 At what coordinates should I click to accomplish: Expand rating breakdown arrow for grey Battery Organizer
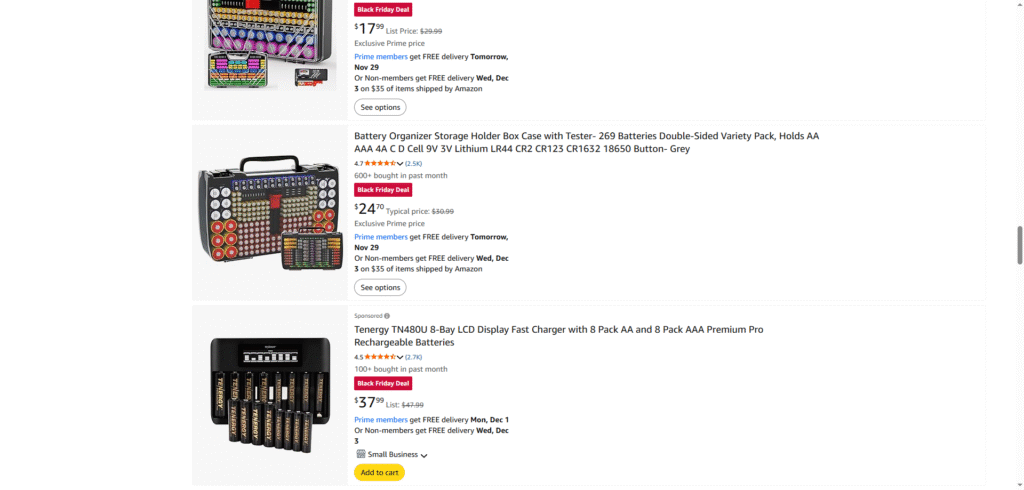click(400, 163)
